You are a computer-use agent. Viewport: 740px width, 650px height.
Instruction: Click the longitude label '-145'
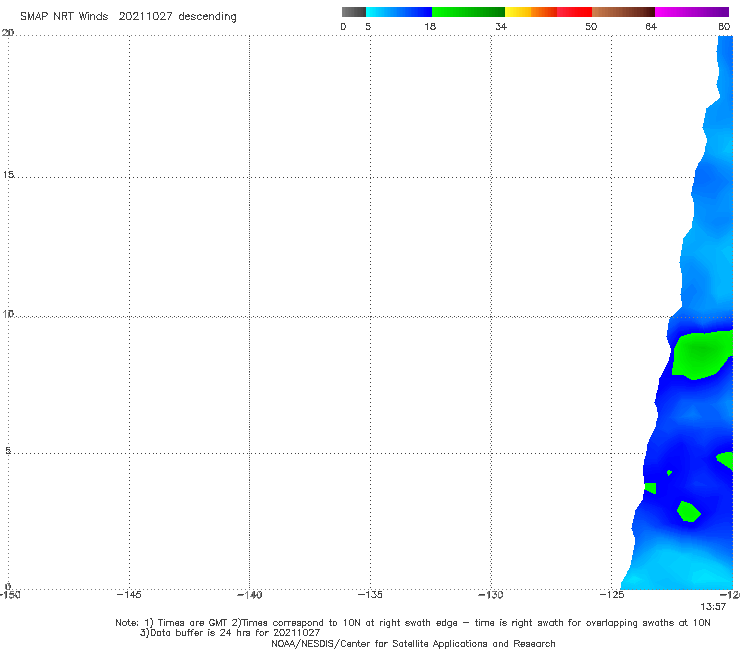click(129, 595)
